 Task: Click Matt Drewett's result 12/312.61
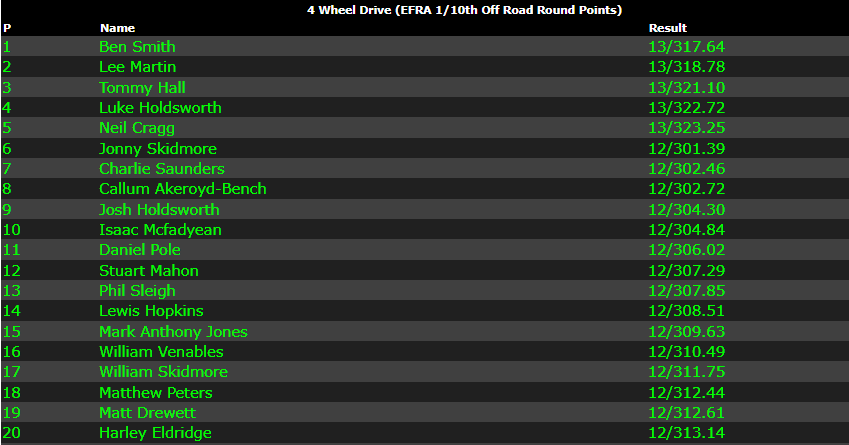(686, 413)
